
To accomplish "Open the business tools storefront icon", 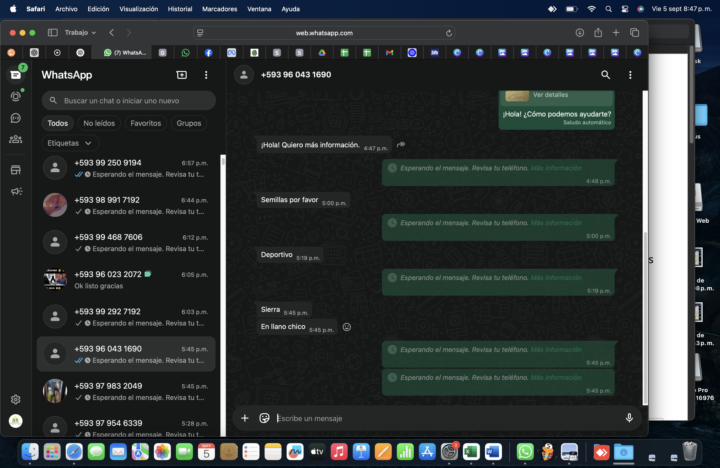I will (16, 170).
